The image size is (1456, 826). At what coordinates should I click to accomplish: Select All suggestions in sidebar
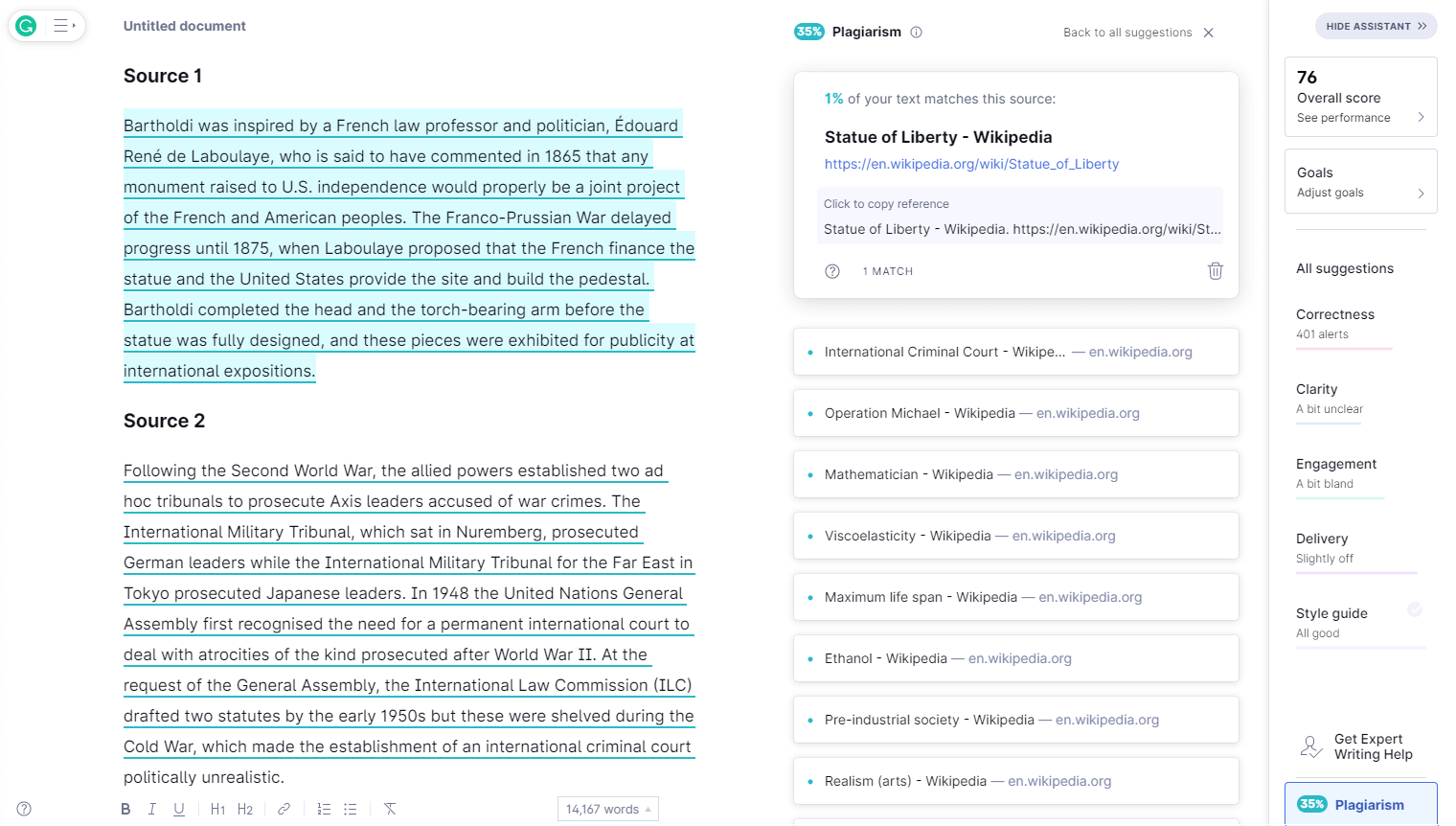[x=1345, y=268]
